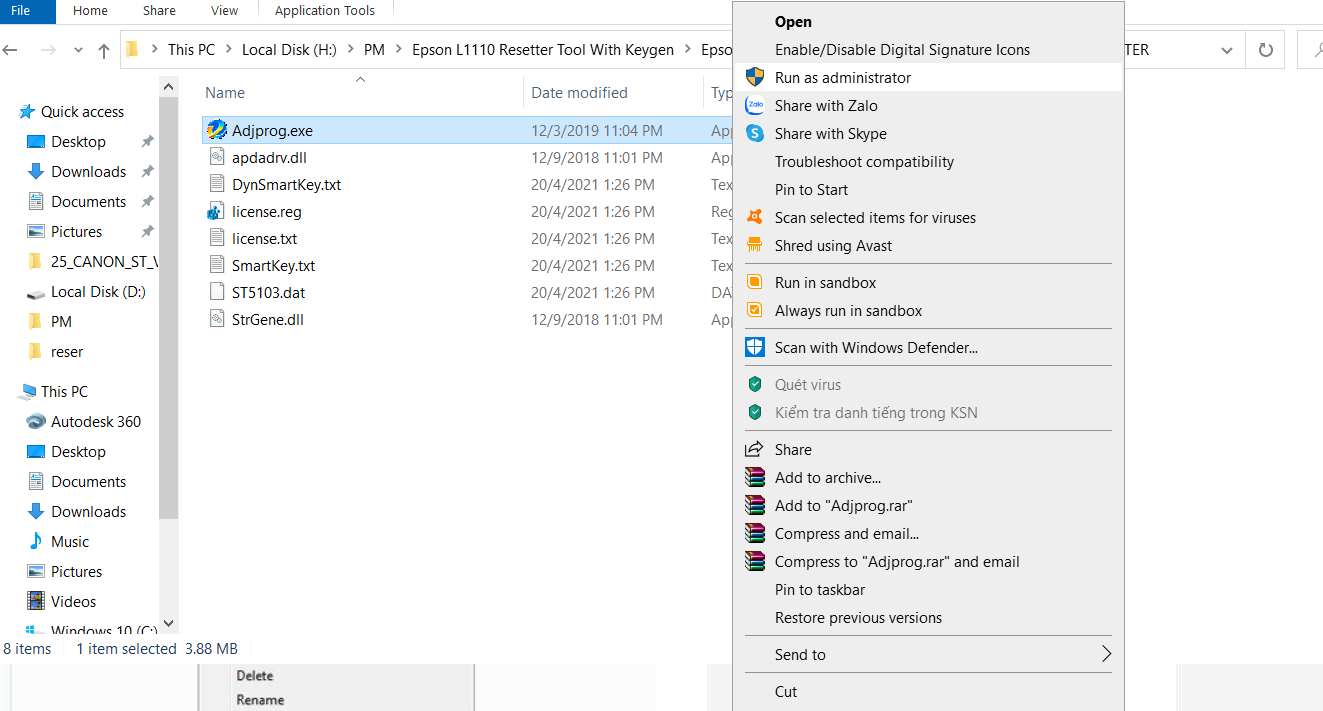Sort files by Date modified column
This screenshot has height=711, width=1323.
point(579,93)
